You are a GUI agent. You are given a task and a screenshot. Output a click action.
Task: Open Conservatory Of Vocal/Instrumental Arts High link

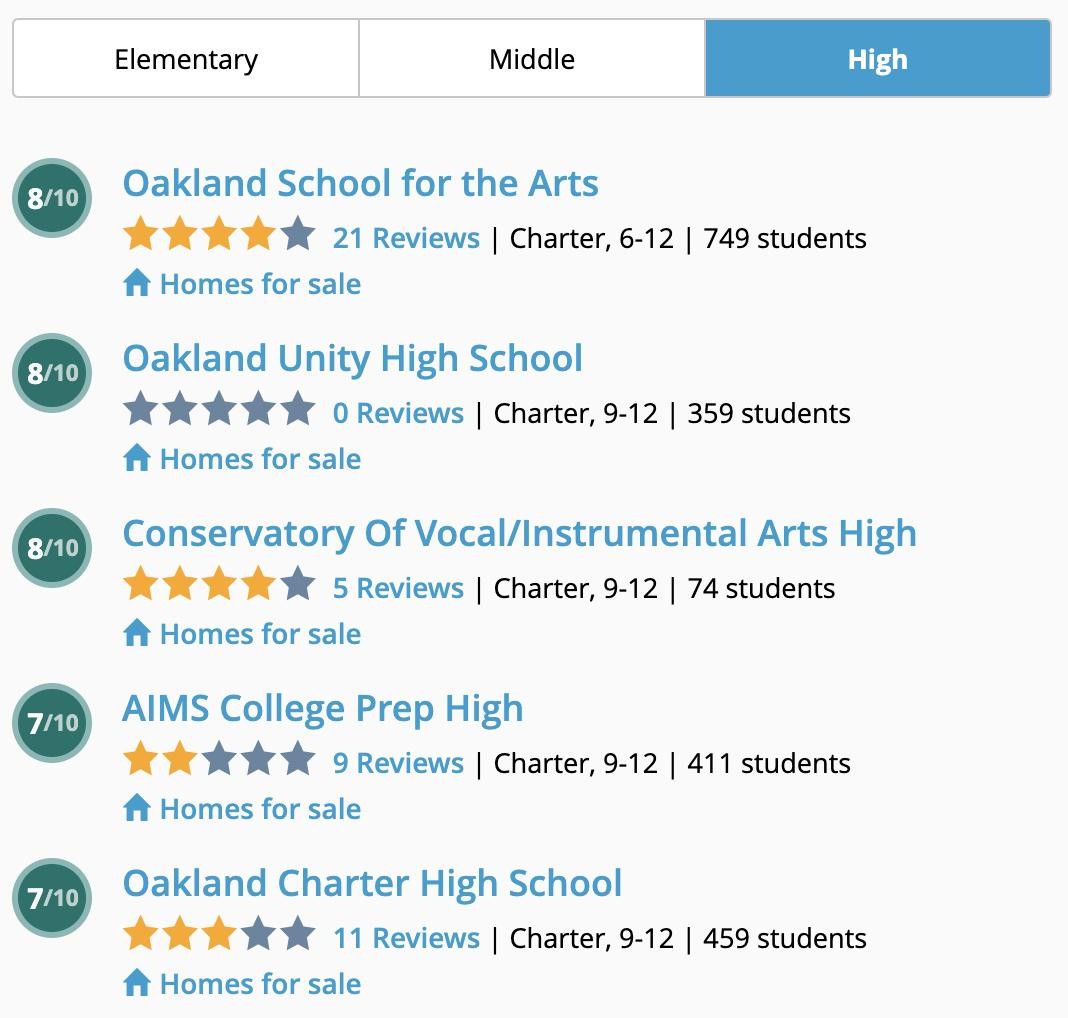519,534
